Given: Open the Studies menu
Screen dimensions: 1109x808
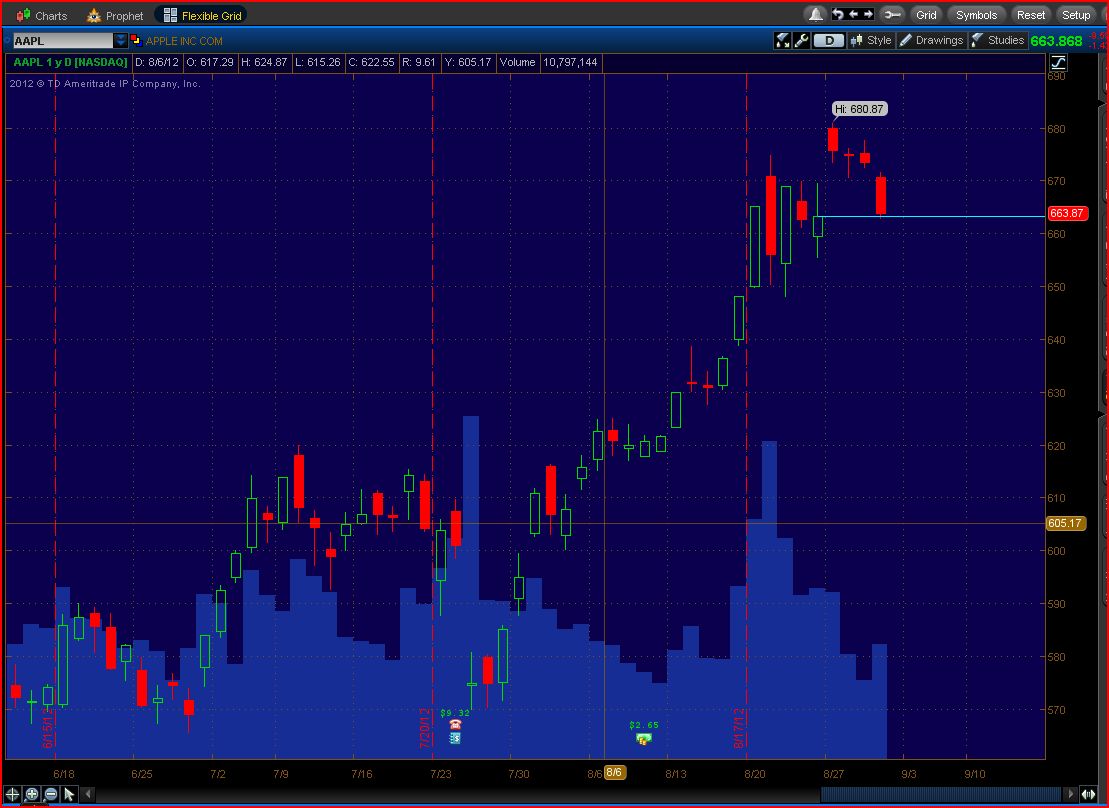Looking at the screenshot, I should point(998,40).
